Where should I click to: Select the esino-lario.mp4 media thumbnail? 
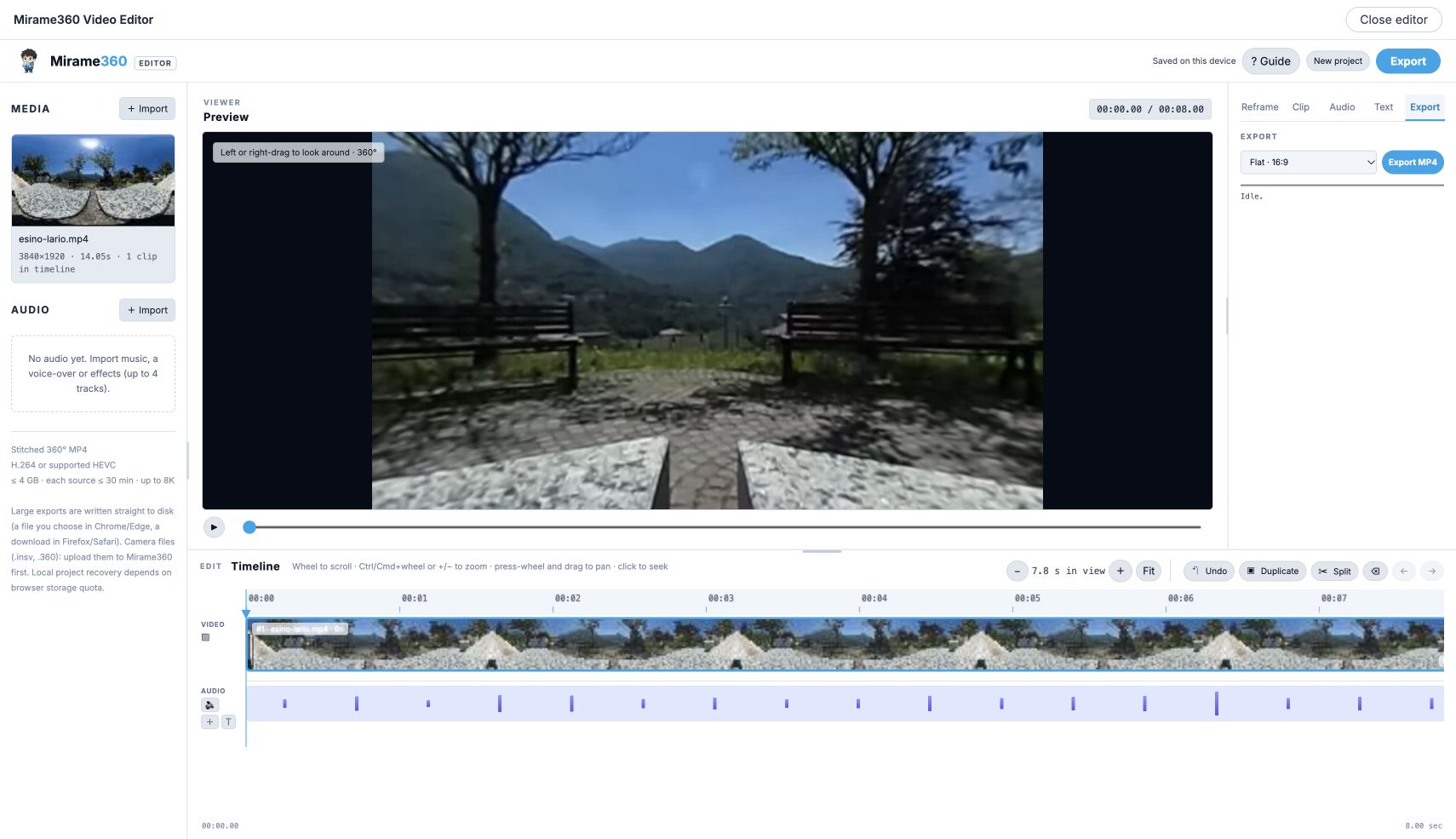tap(93, 180)
